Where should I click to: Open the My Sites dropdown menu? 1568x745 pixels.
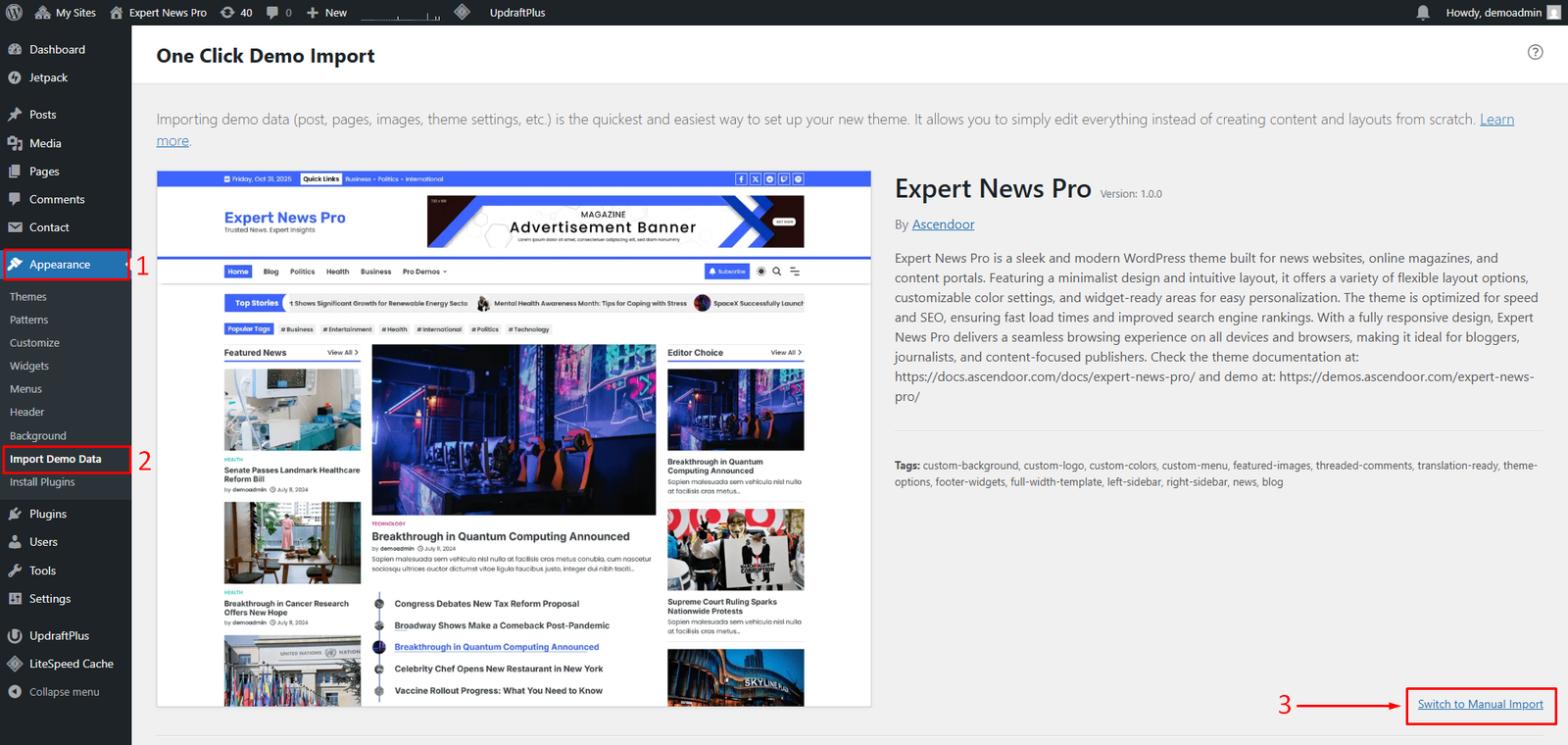(x=66, y=13)
